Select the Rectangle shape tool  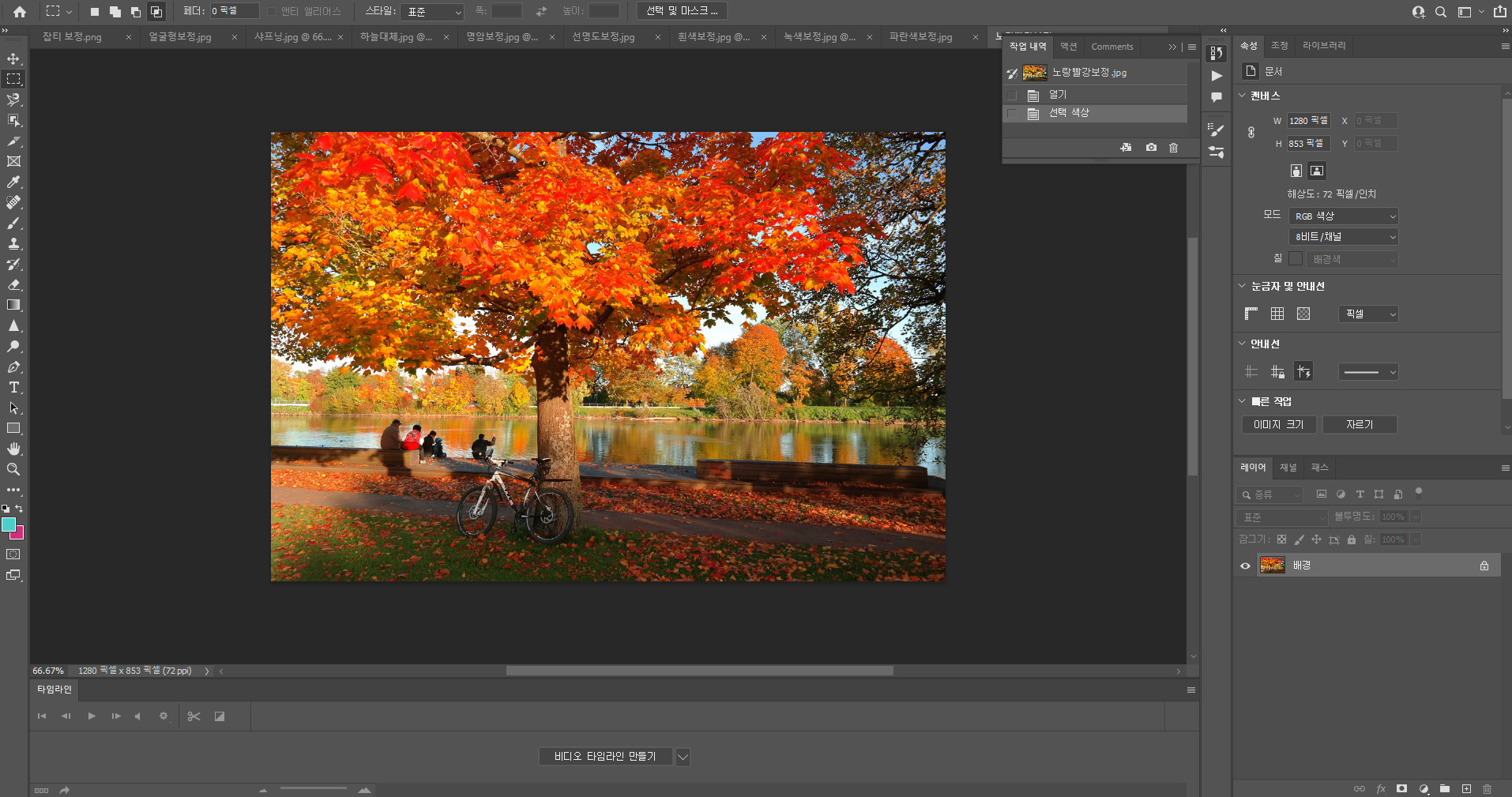(x=13, y=428)
